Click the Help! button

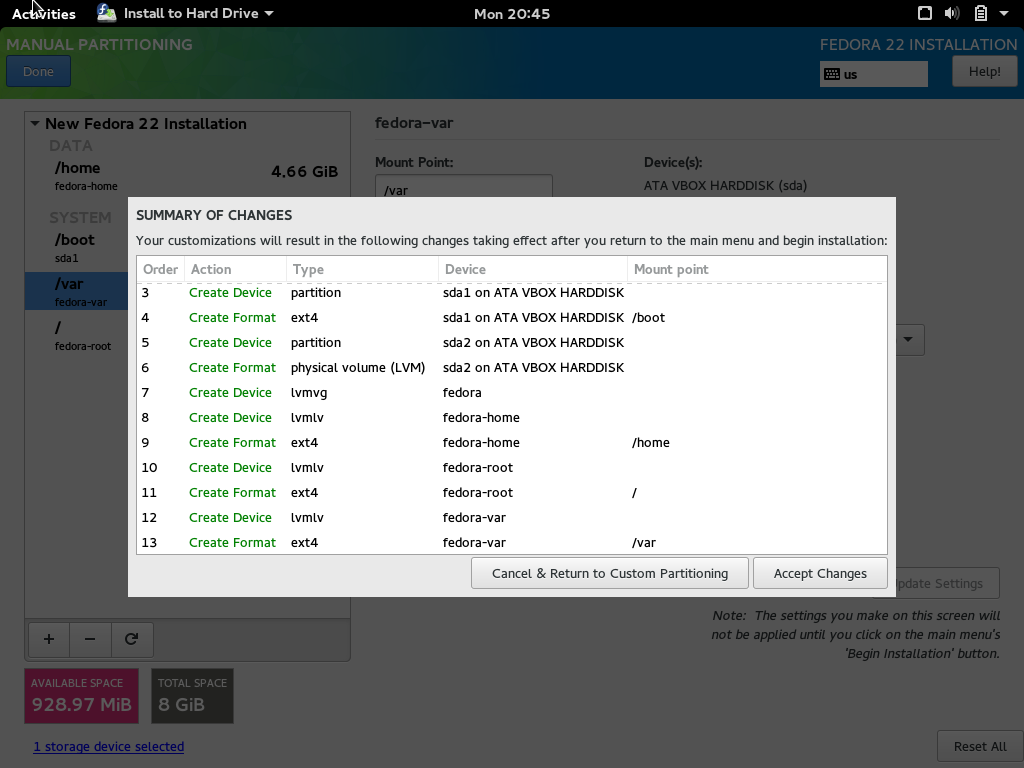tap(984, 72)
